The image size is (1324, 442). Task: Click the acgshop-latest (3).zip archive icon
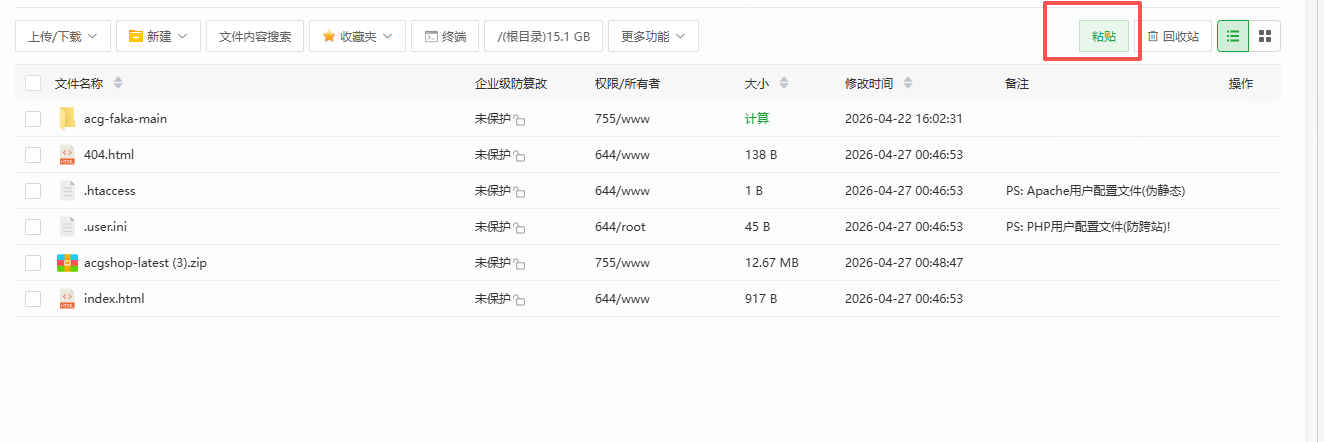(67, 263)
